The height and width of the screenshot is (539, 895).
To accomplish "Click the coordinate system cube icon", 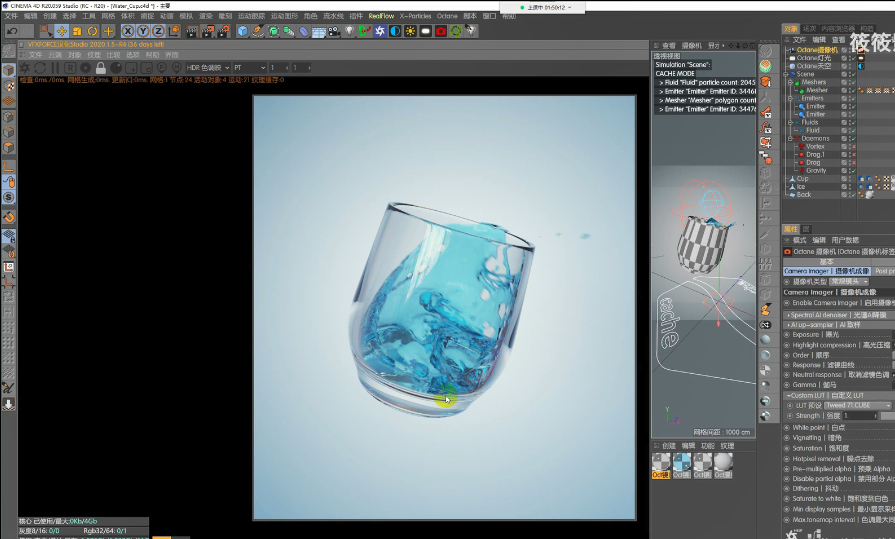I will click(174, 31).
